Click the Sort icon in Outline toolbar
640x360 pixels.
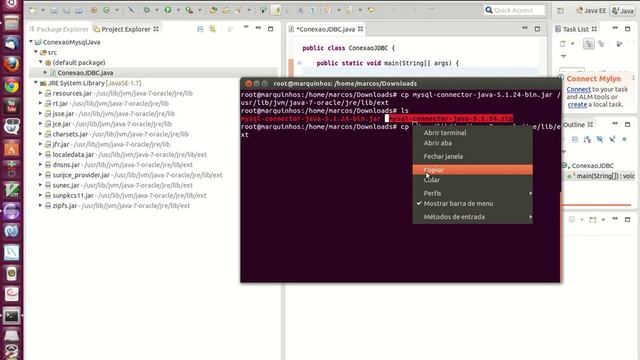click(587, 140)
